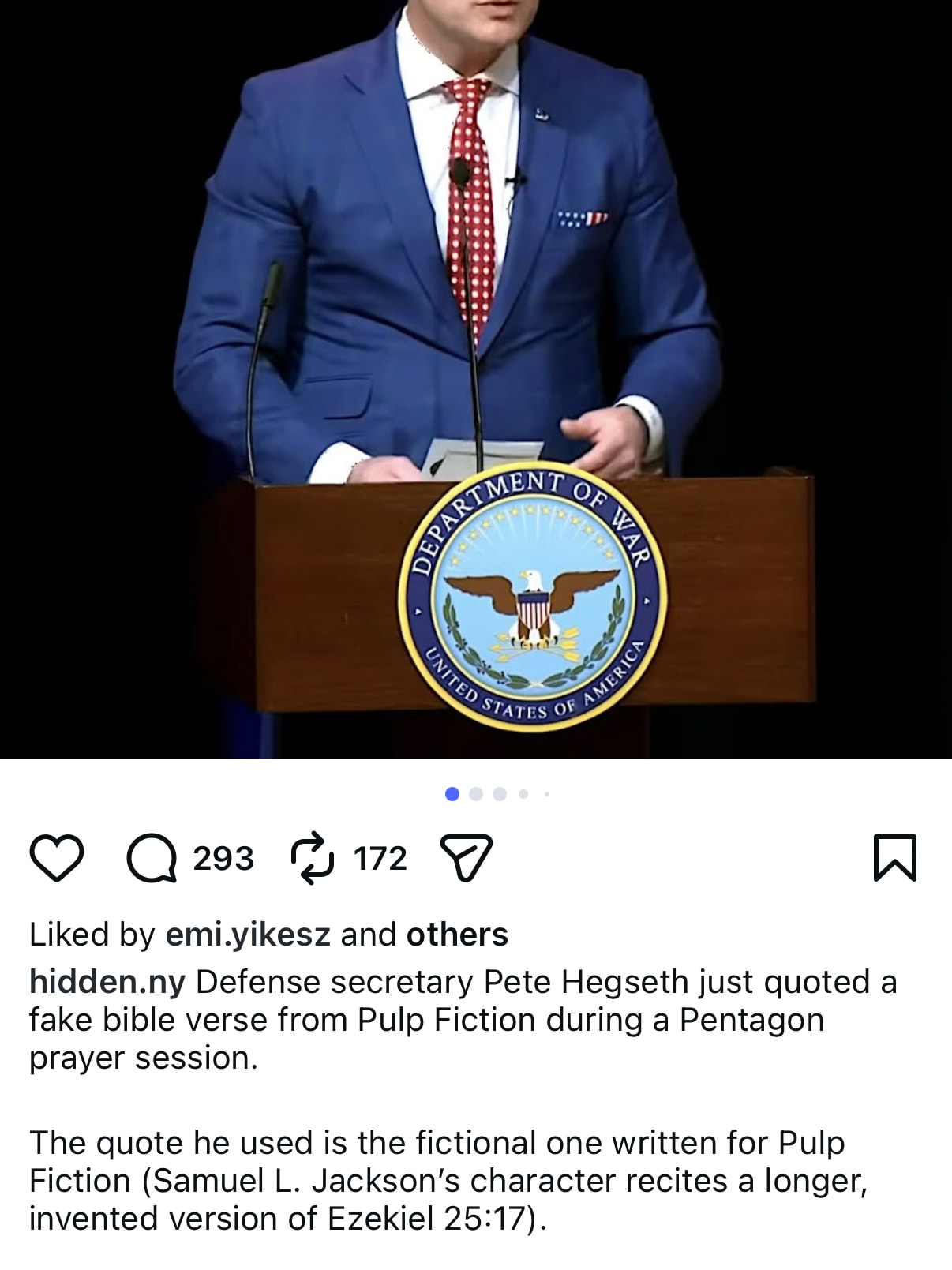Screen dimensions: 952x1270
Task: Tap the podium post image
Action: [476, 379]
